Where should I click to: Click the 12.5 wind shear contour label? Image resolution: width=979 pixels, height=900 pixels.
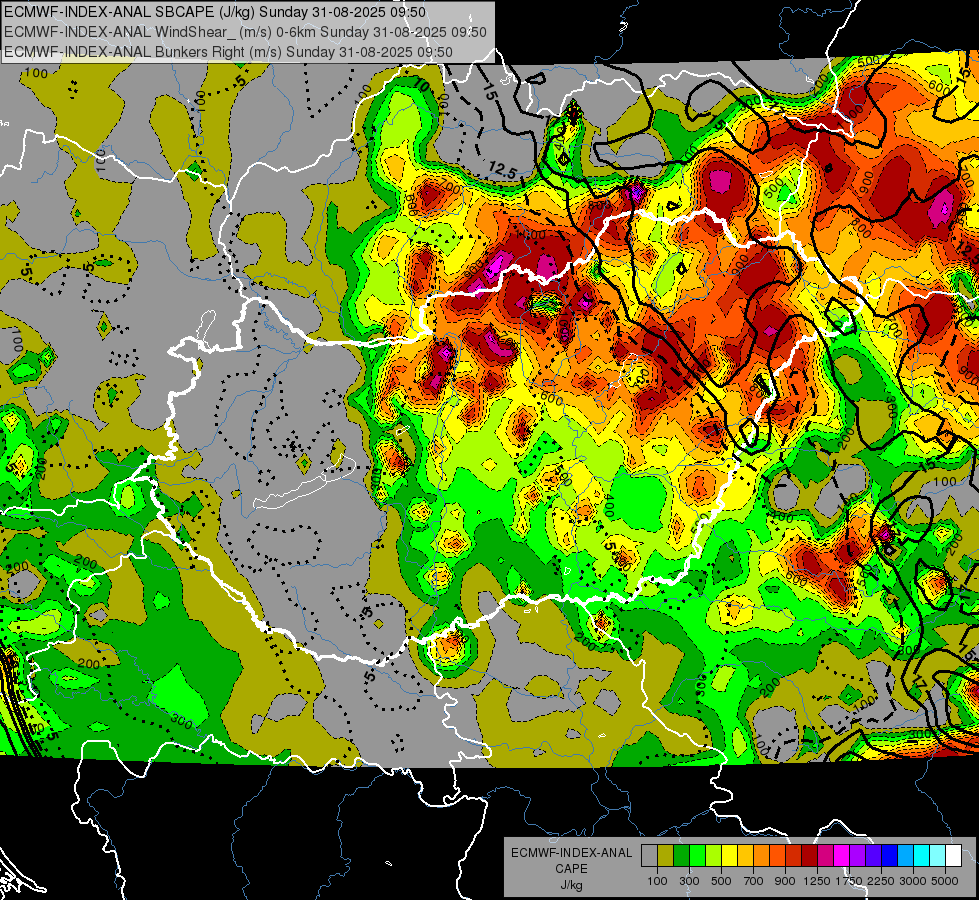502,169
